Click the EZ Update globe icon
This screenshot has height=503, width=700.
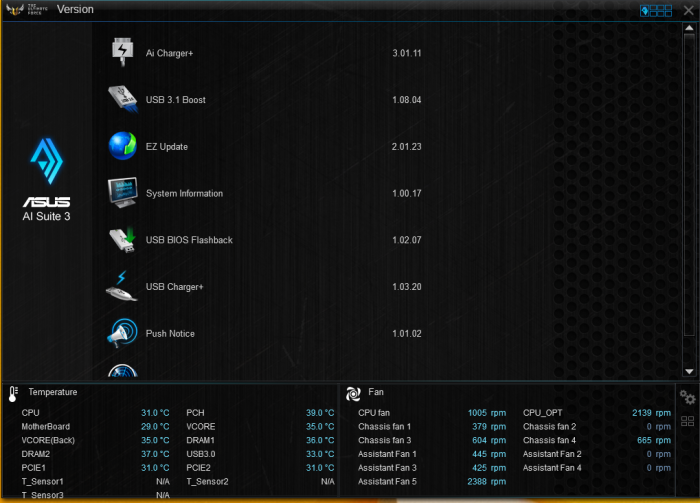click(x=122, y=145)
